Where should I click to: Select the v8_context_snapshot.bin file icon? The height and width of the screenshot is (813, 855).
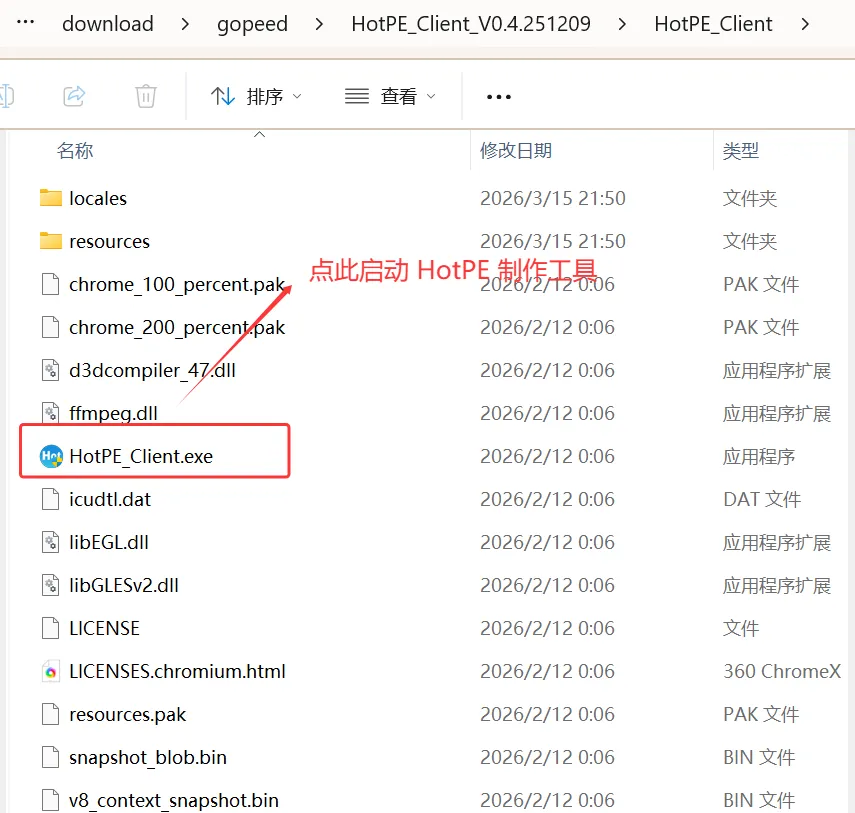click(x=51, y=800)
